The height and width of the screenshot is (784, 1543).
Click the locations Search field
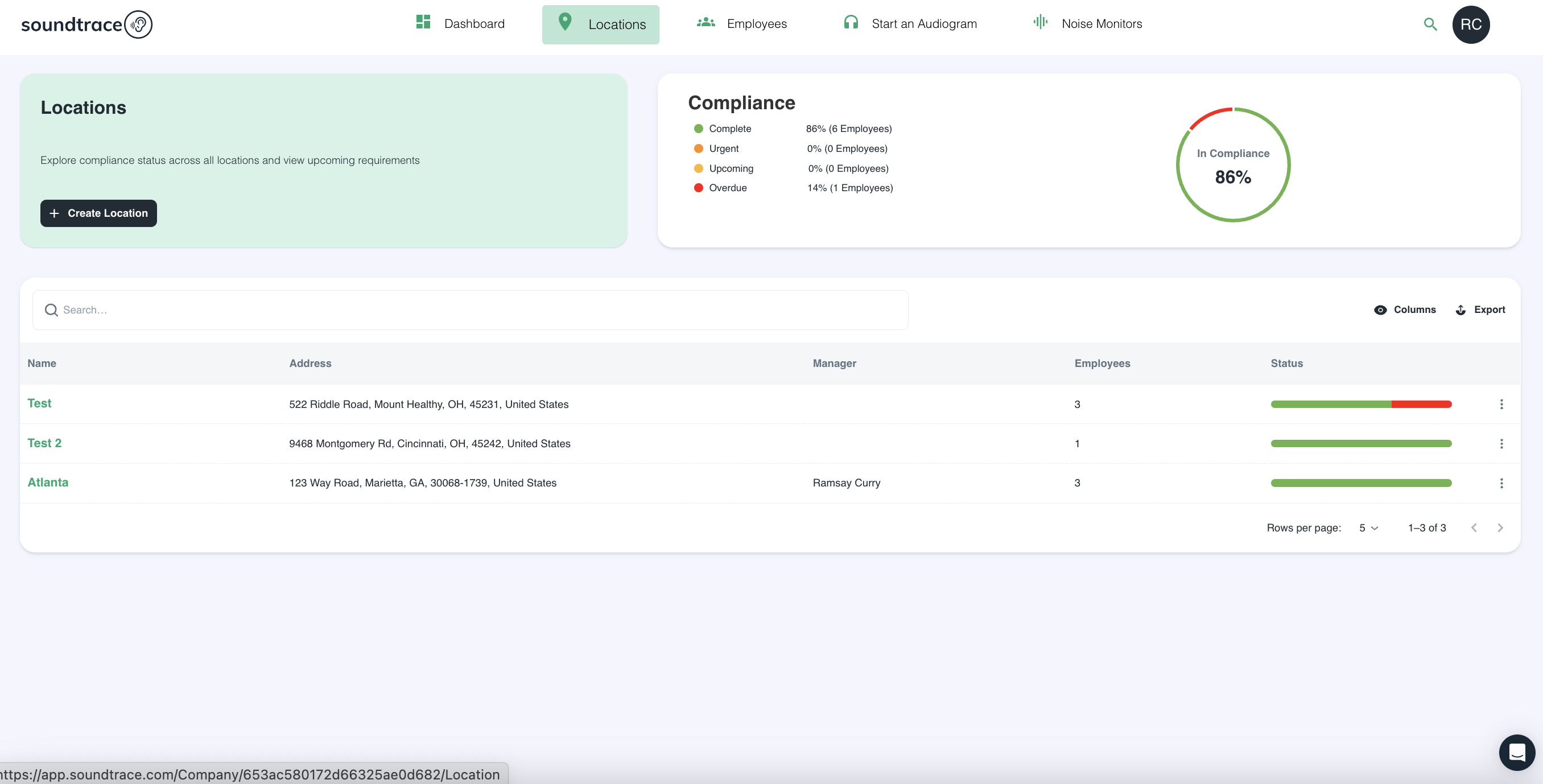(470, 310)
